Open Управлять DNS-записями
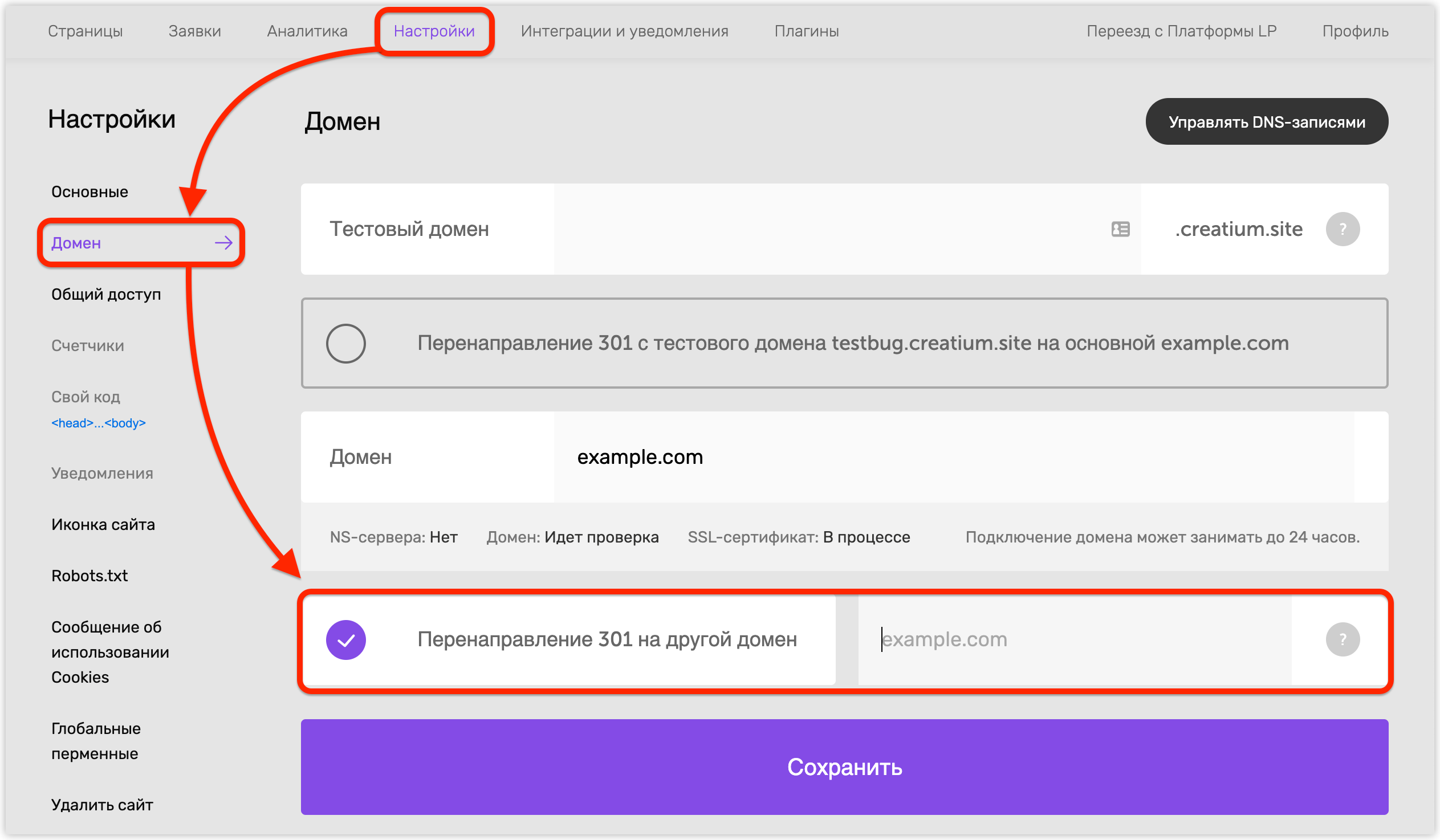 (x=1267, y=122)
